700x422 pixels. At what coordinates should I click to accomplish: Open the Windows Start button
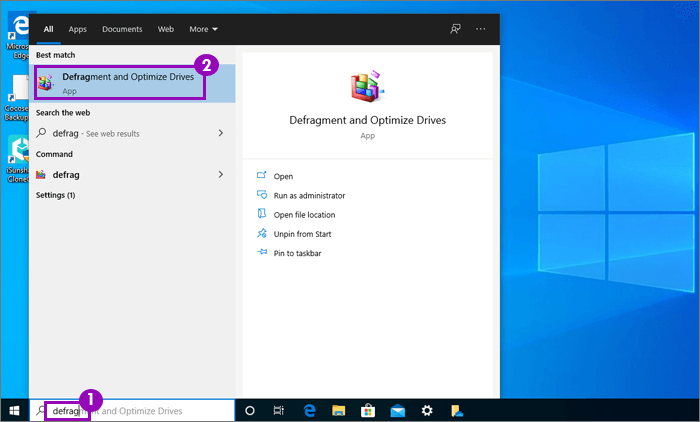[x=14, y=410]
